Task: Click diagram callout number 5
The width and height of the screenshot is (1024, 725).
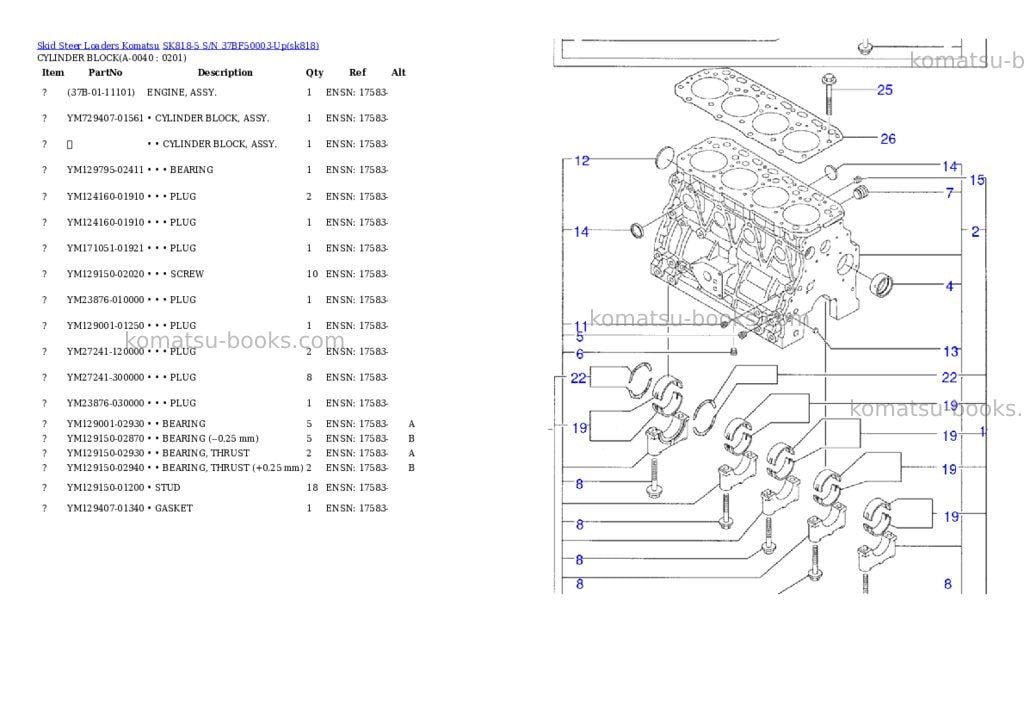Action: pos(579,338)
